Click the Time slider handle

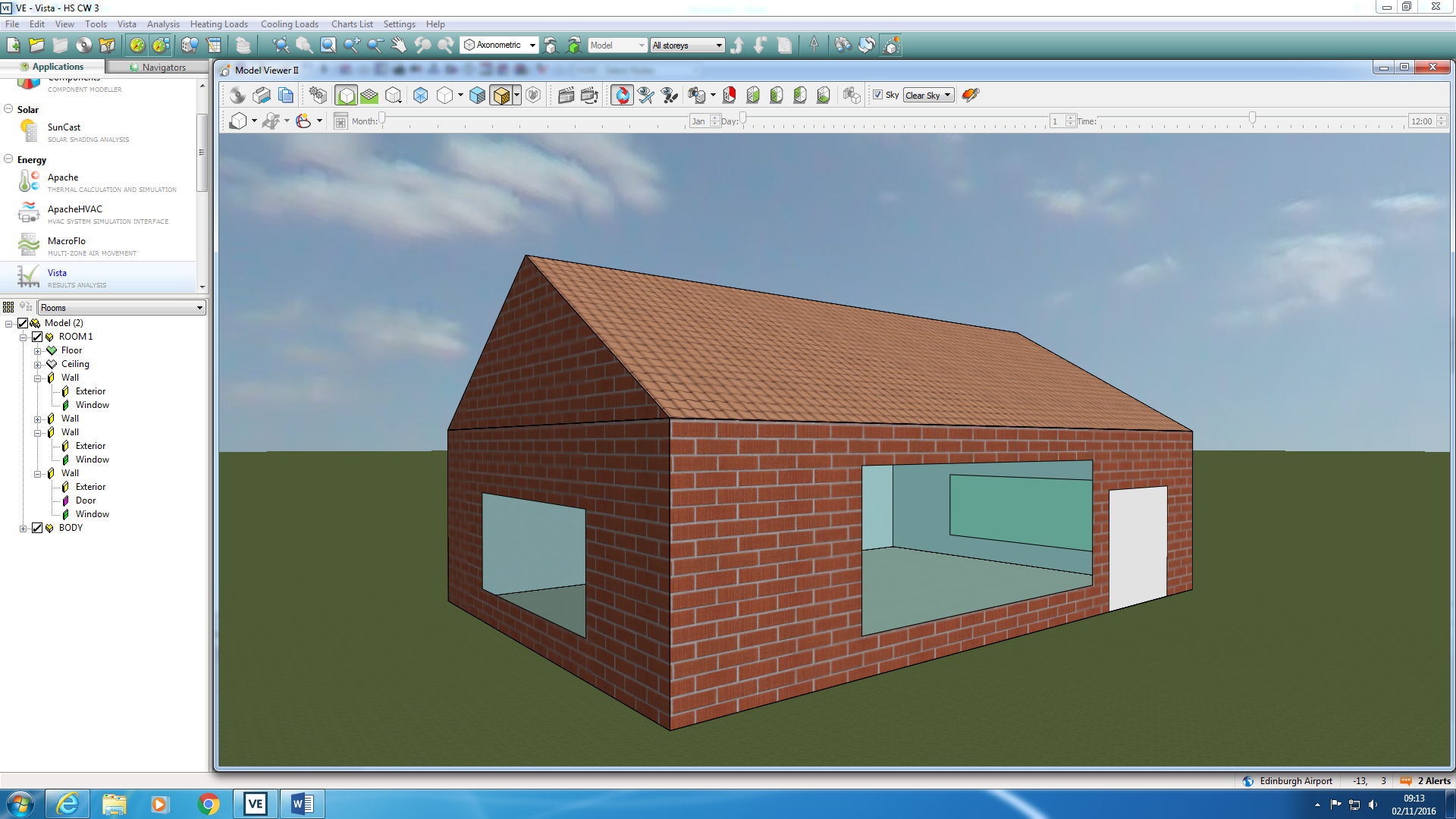(x=1252, y=118)
